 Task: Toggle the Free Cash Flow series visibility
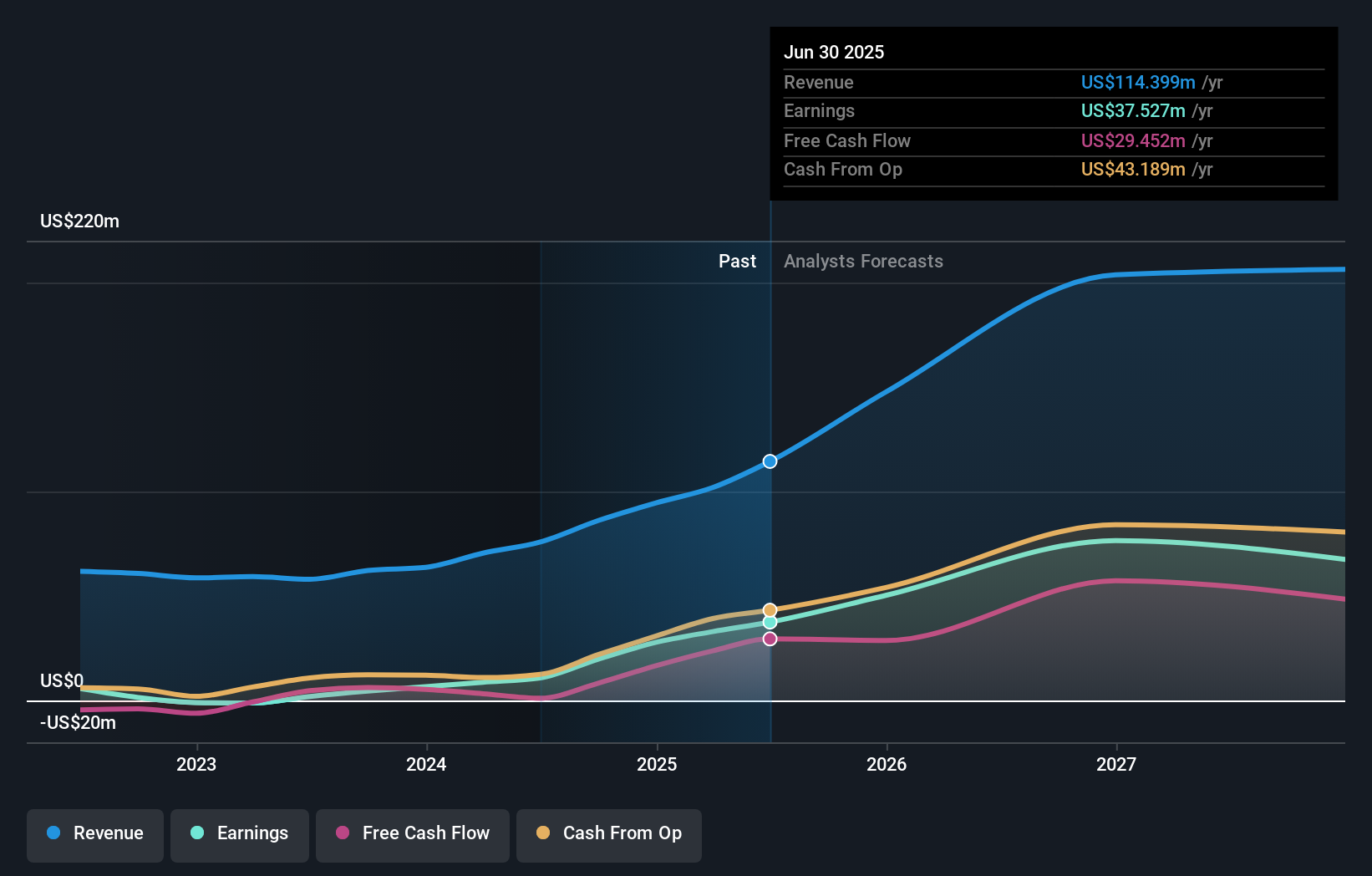point(412,833)
